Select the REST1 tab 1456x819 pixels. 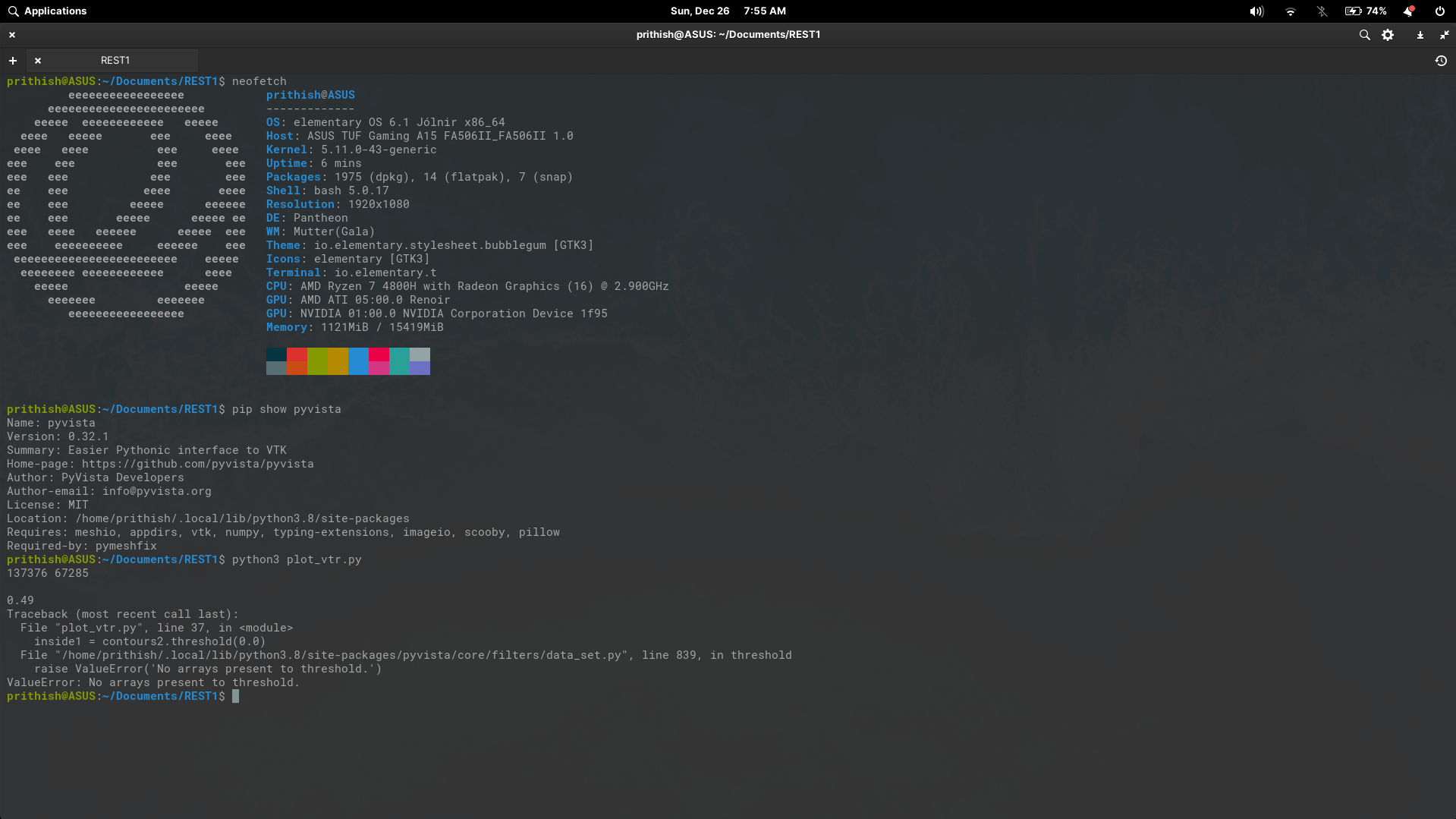pos(115,60)
